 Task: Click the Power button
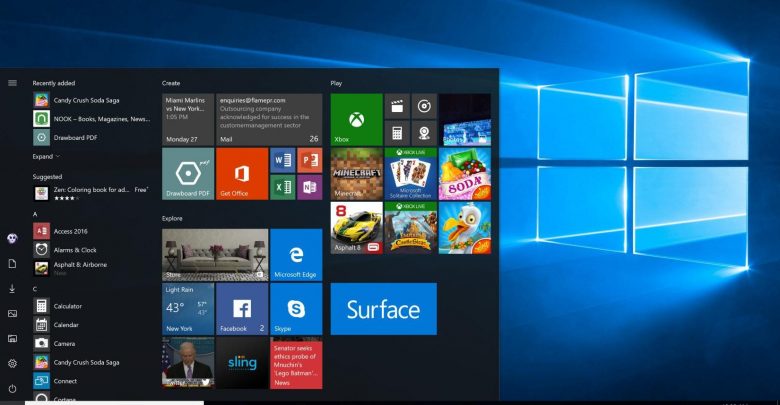click(x=12, y=389)
